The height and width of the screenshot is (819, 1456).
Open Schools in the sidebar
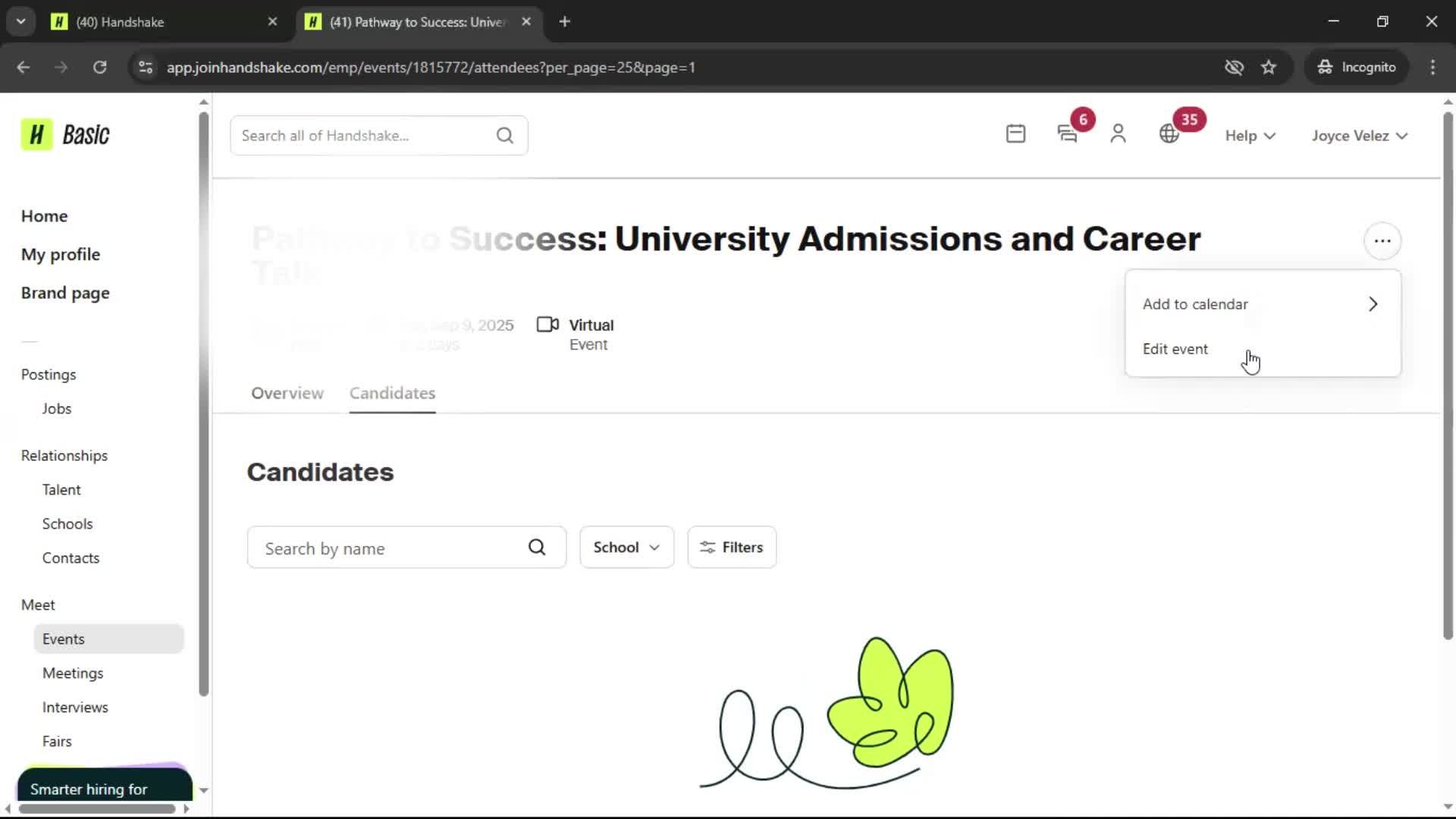[67, 524]
